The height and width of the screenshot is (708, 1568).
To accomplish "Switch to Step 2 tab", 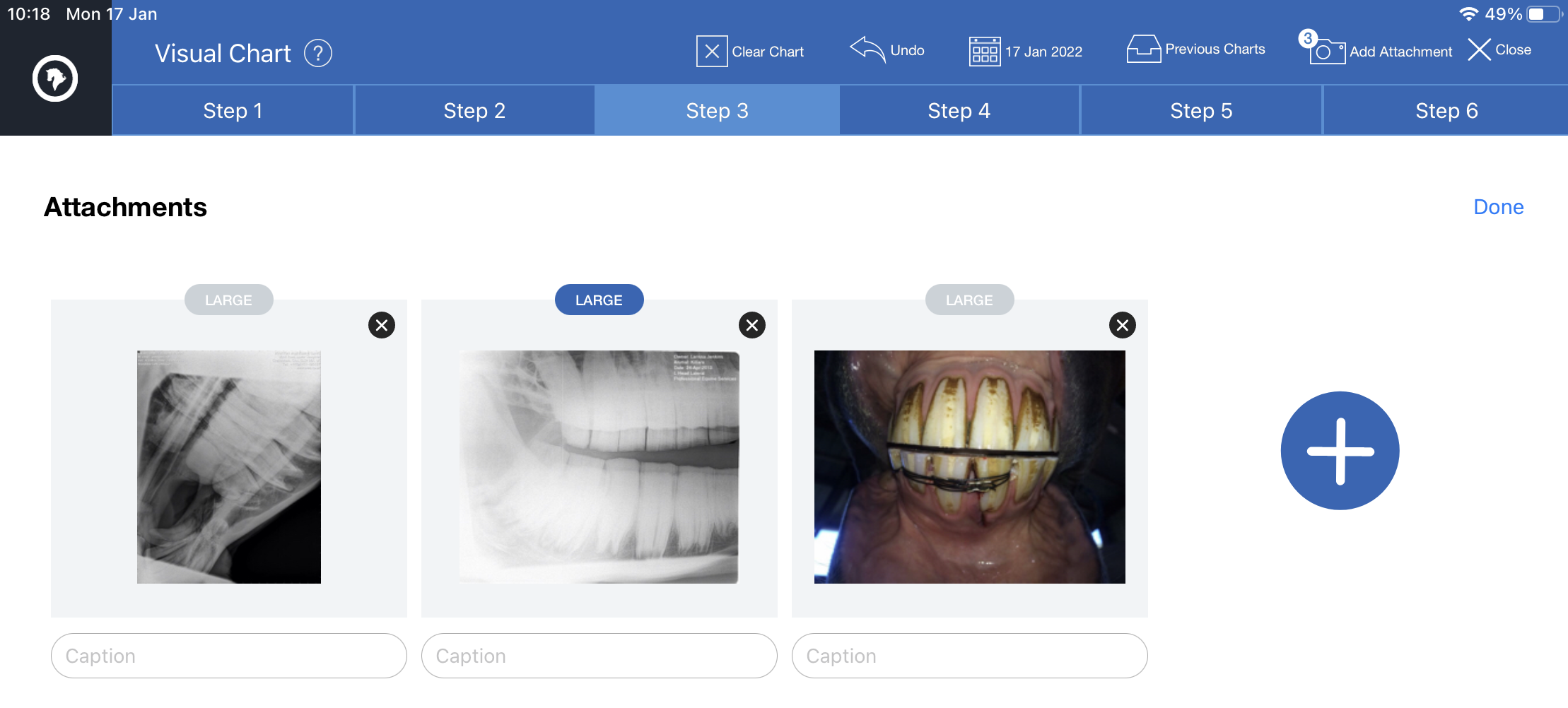I will coord(474,110).
